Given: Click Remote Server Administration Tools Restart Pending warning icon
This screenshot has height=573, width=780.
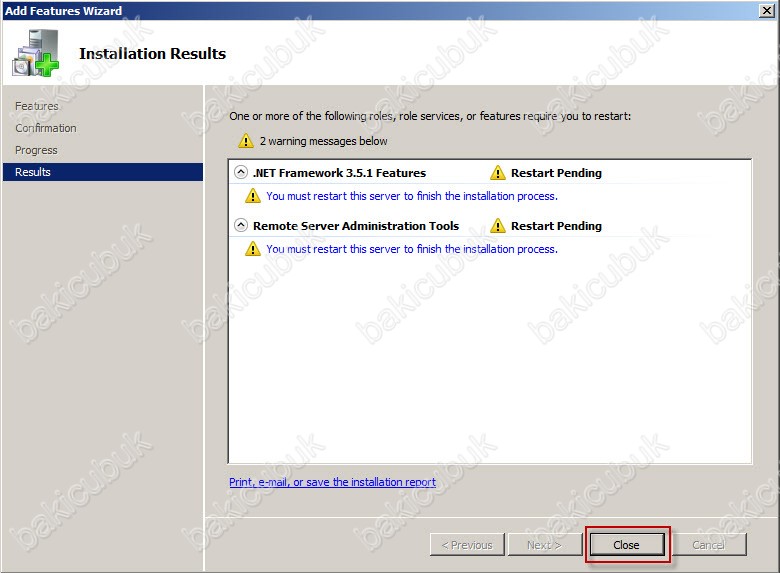Looking at the screenshot, I should tap(498, 225).
